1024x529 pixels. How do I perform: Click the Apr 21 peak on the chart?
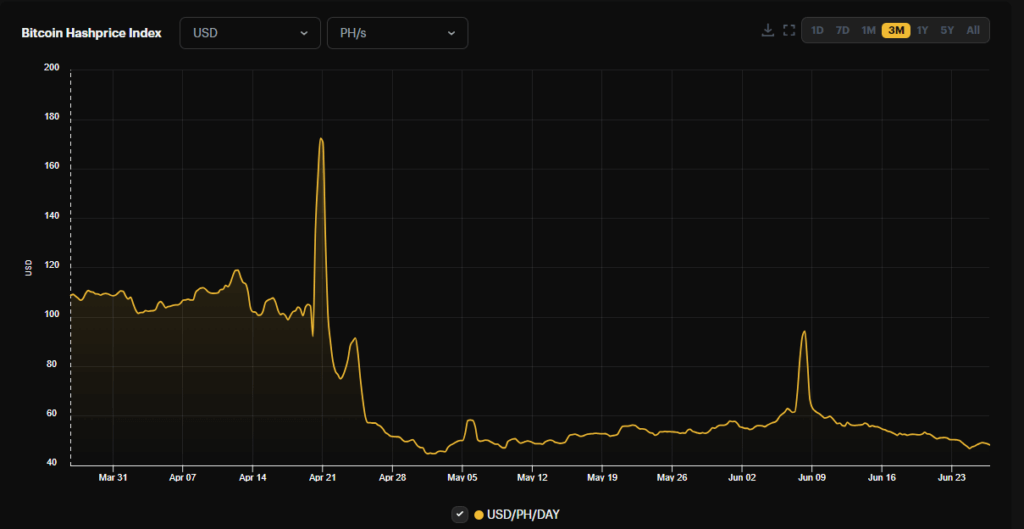click(x=321, y=138)
